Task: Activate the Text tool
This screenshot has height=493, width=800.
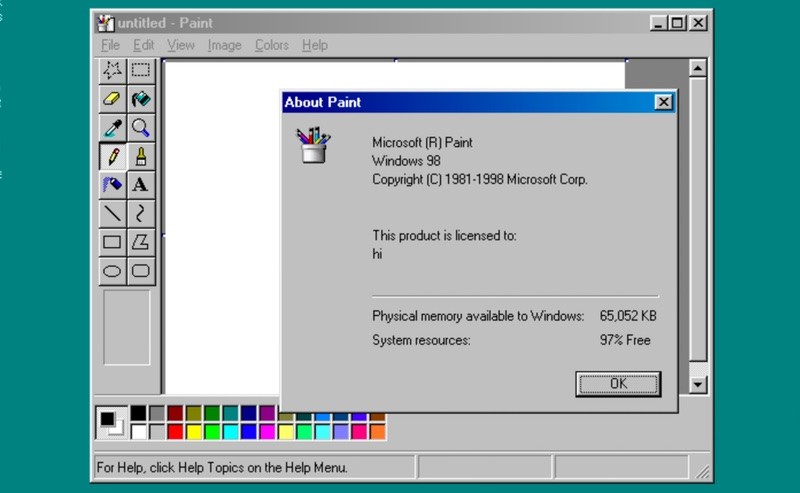Action: pos(141,185)
